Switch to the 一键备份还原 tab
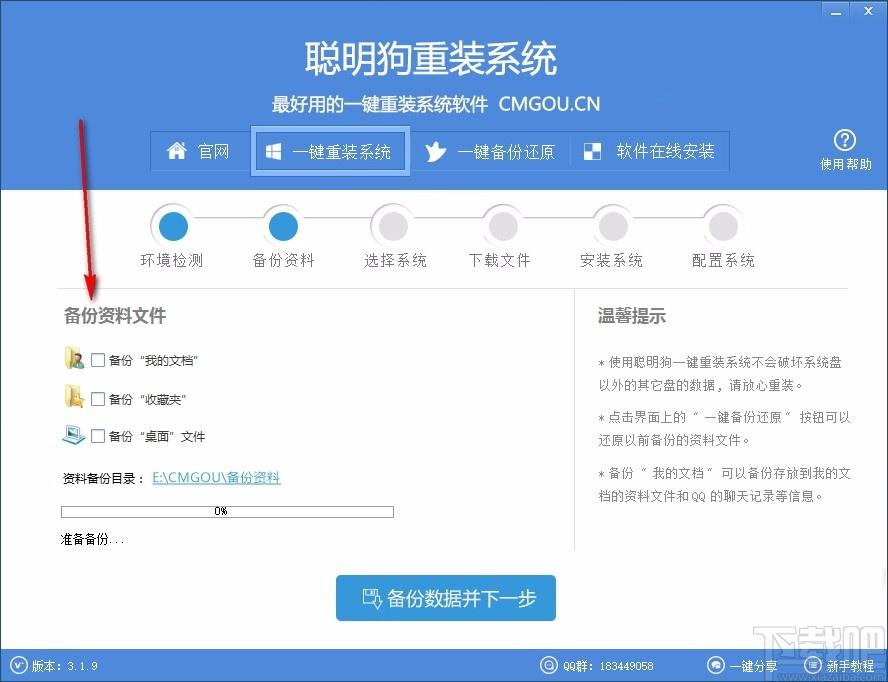The image size is (888, 682). point(489,151)
